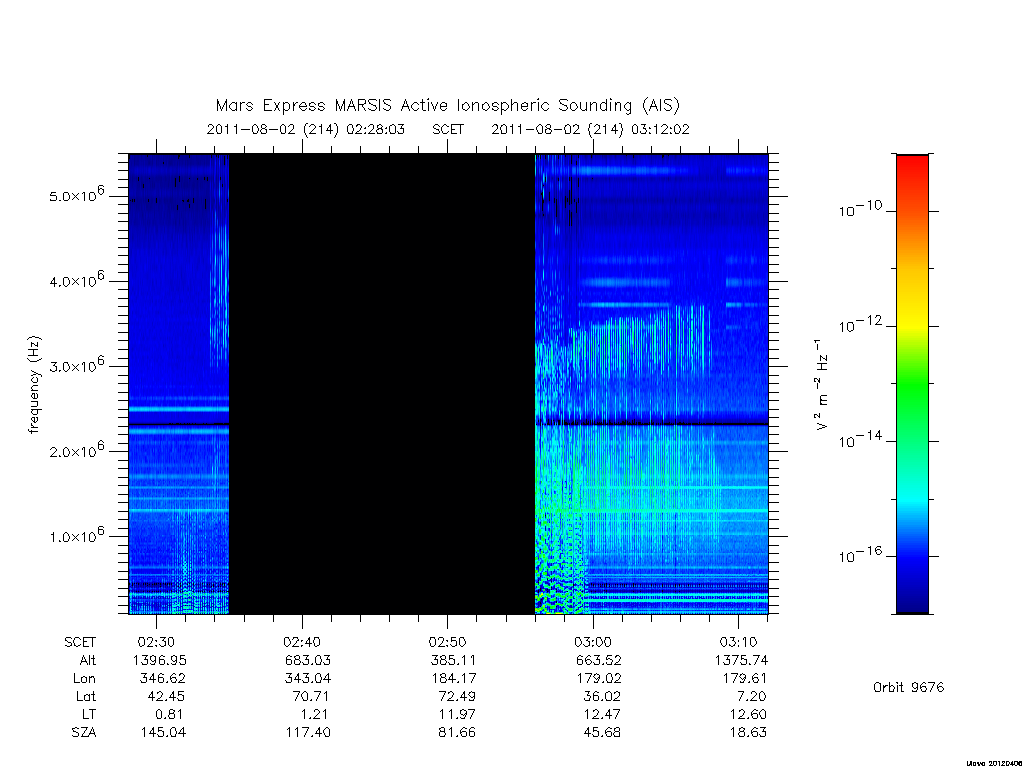
Task: Click the plot title 'Mars Express MARSIS Active Ionospheric Sounding (AIS)'
Action: [x=448, y=105]
